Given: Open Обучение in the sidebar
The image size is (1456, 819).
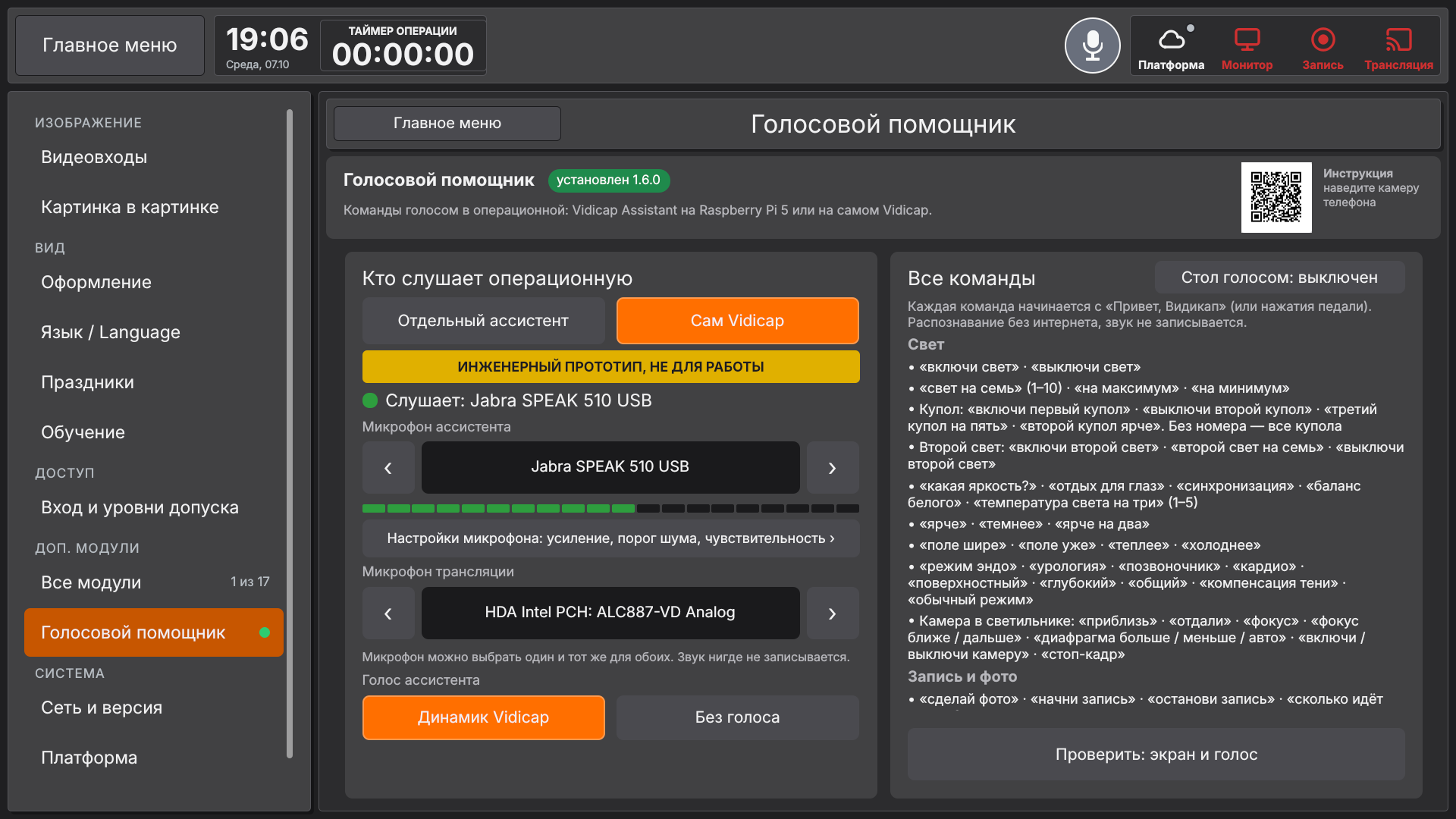Looking at the screenshot, I should [x=154, y=432].
